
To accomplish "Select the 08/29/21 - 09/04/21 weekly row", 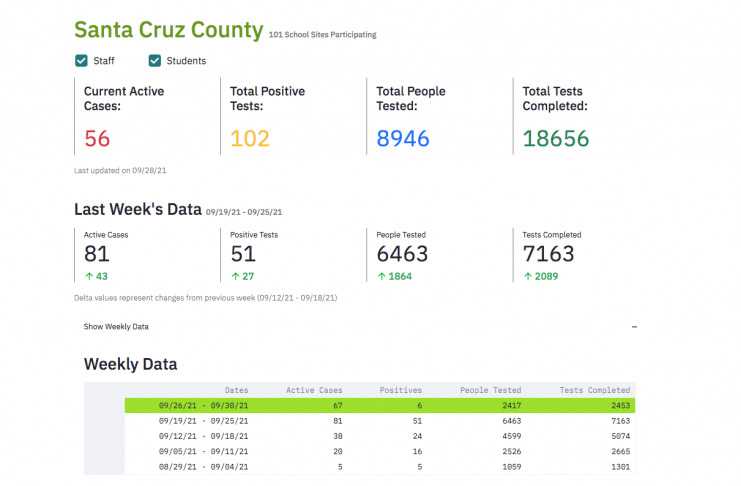I will click(380, 467).
